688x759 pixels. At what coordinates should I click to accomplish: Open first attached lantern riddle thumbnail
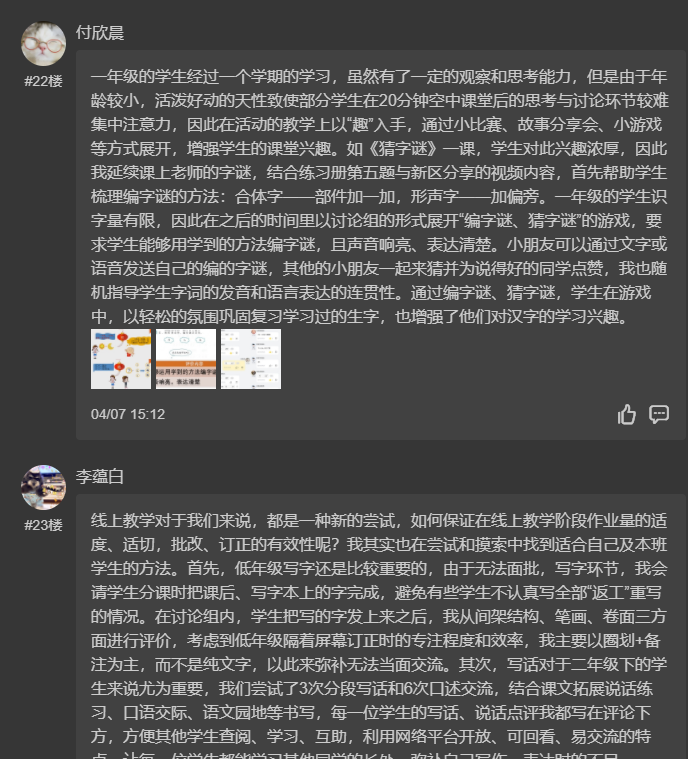pos(121,359)
